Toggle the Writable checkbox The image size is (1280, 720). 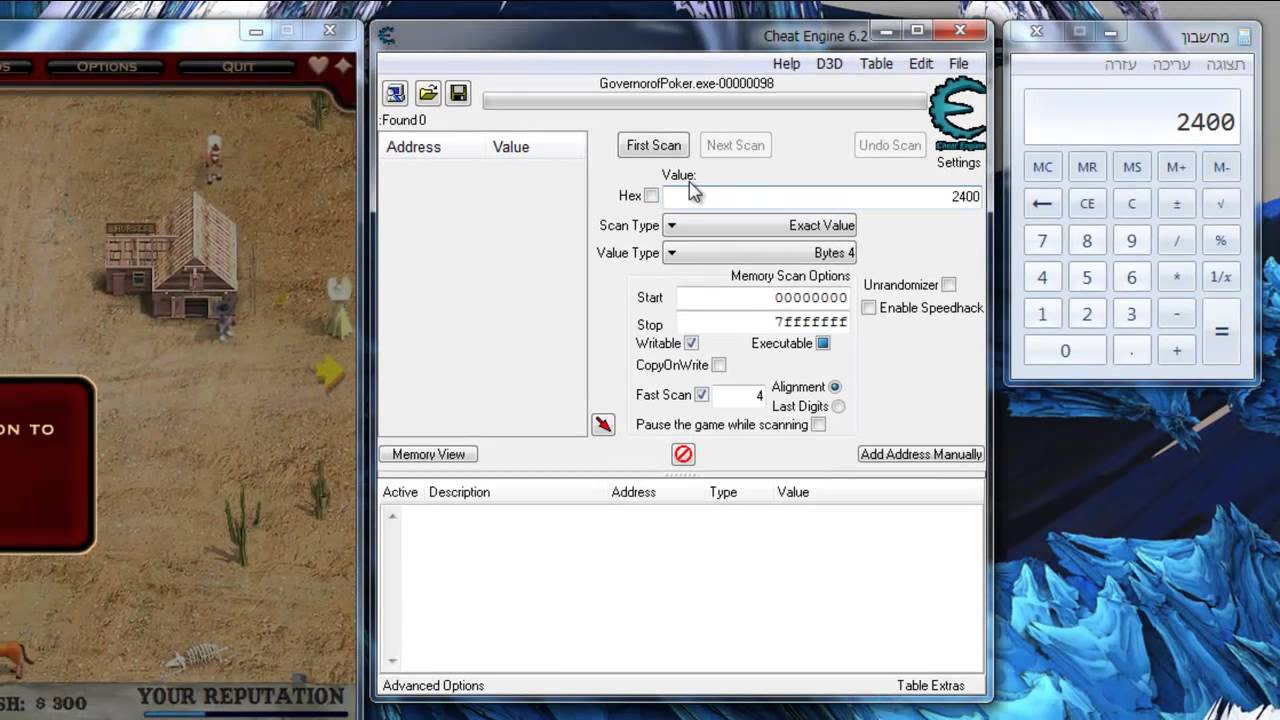coord(691,343)
